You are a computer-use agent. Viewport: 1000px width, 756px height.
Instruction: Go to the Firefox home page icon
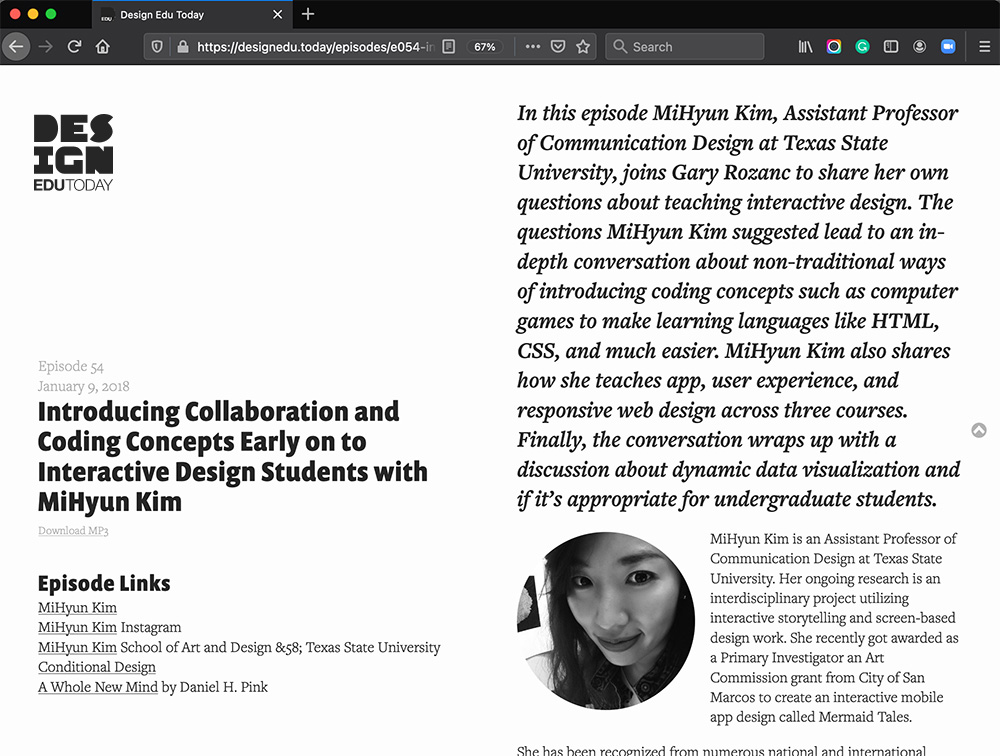coord(102,47)
